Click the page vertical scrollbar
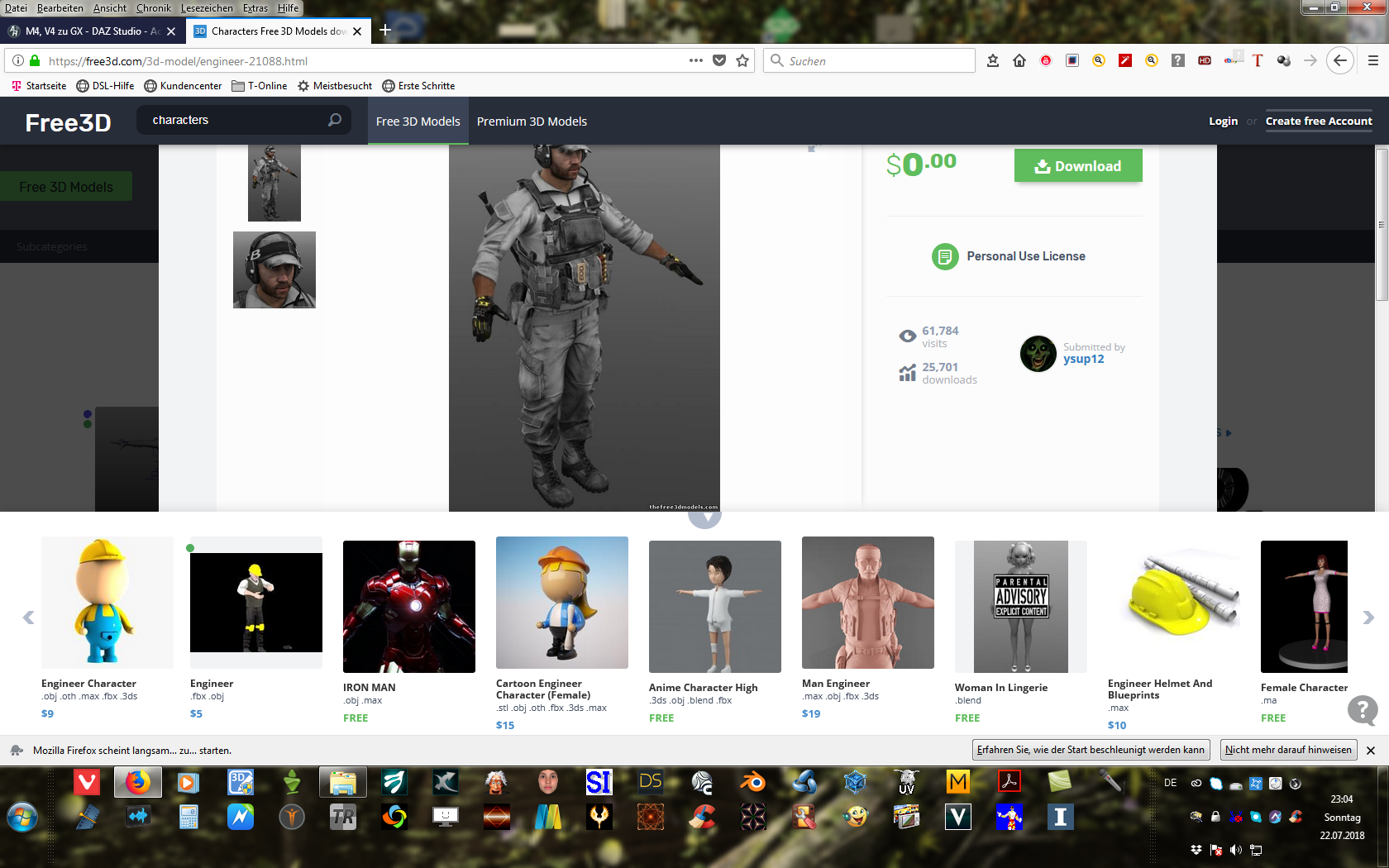1389x868 pixels. [x=1382, y=225]
